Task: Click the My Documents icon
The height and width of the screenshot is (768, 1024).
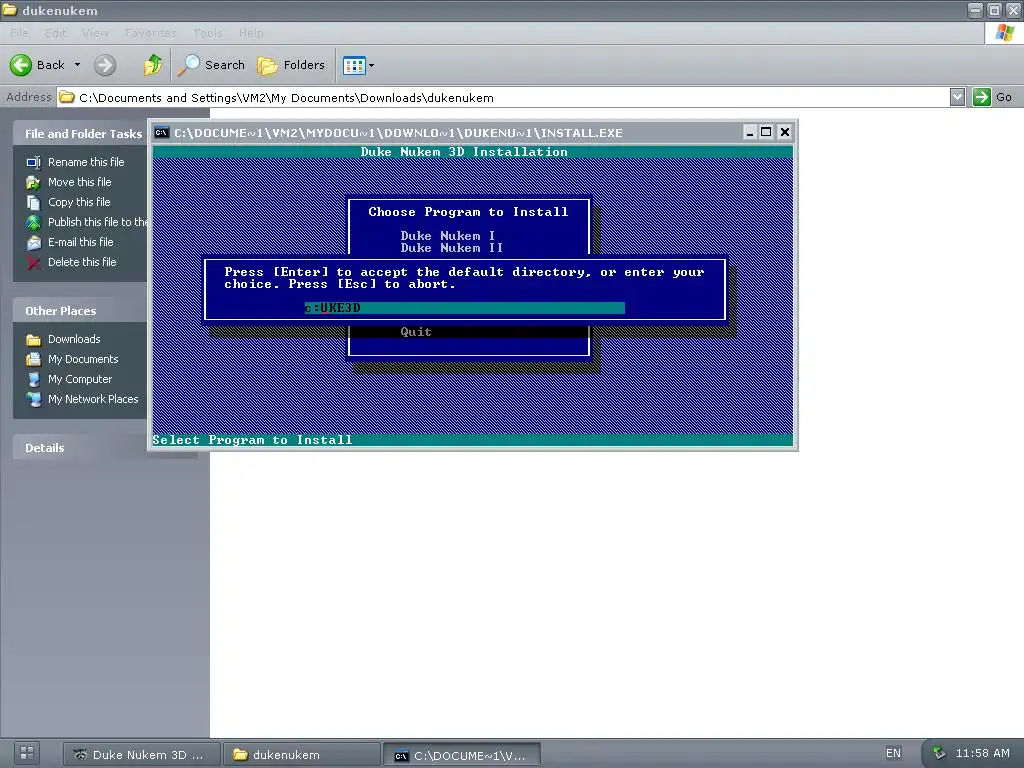Action: click(x=33, y=359)
